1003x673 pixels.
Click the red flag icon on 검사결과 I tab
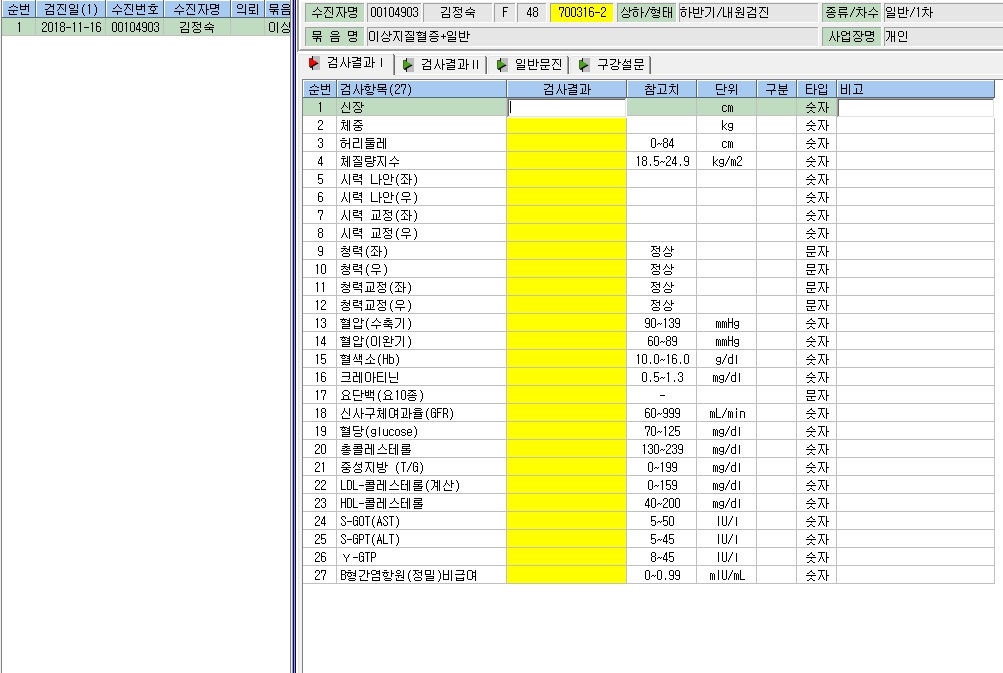[313, 63]
